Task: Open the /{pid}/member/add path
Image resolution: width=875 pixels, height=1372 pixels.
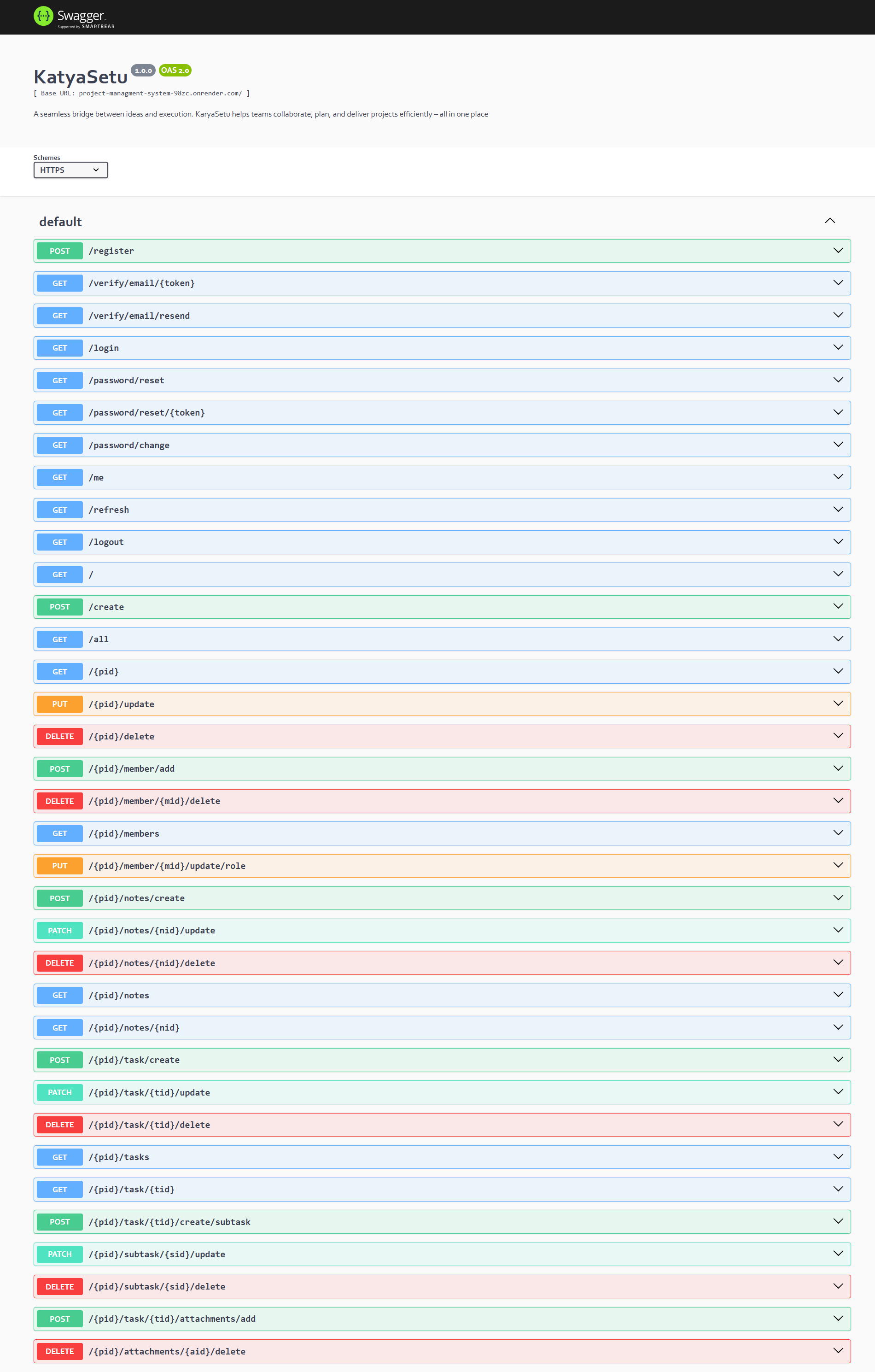Action: click(x=132, y=768)
